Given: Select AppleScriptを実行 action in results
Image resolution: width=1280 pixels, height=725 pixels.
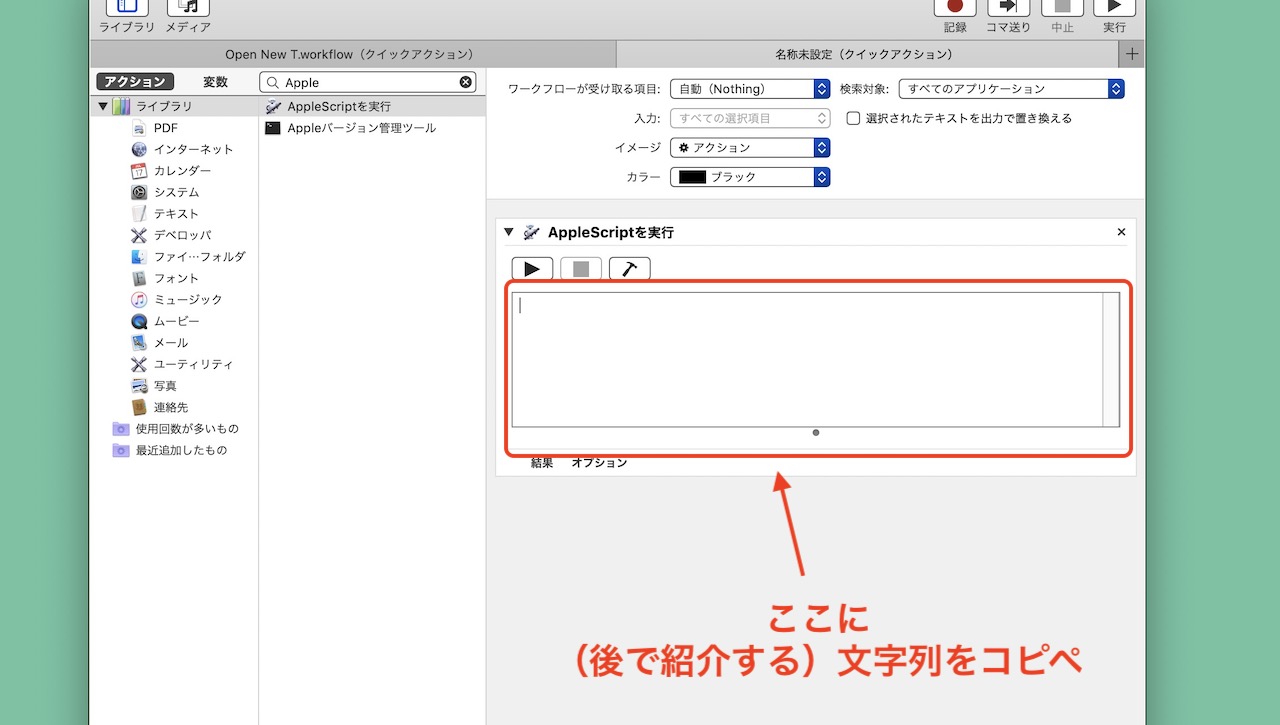Looking at the screenshot, I should 372,106.
